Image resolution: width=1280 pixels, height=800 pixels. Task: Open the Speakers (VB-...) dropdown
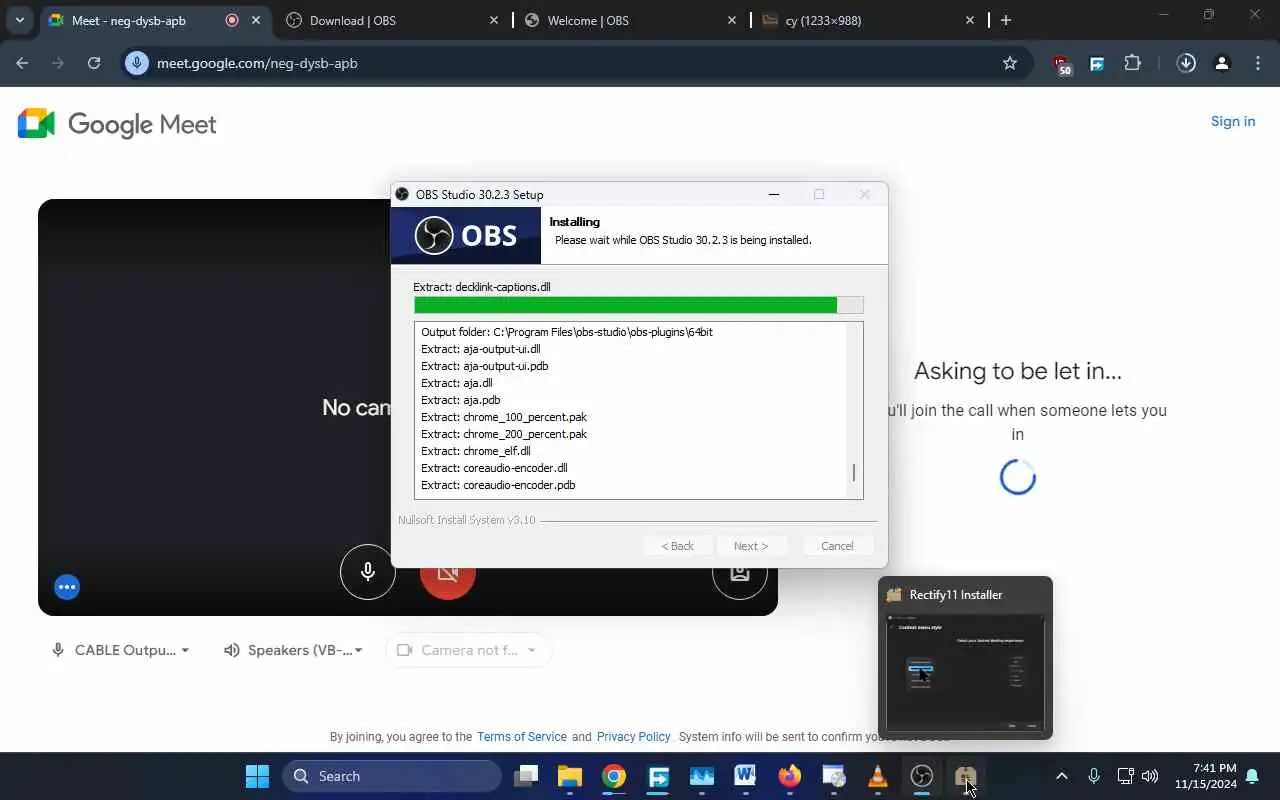293,650
